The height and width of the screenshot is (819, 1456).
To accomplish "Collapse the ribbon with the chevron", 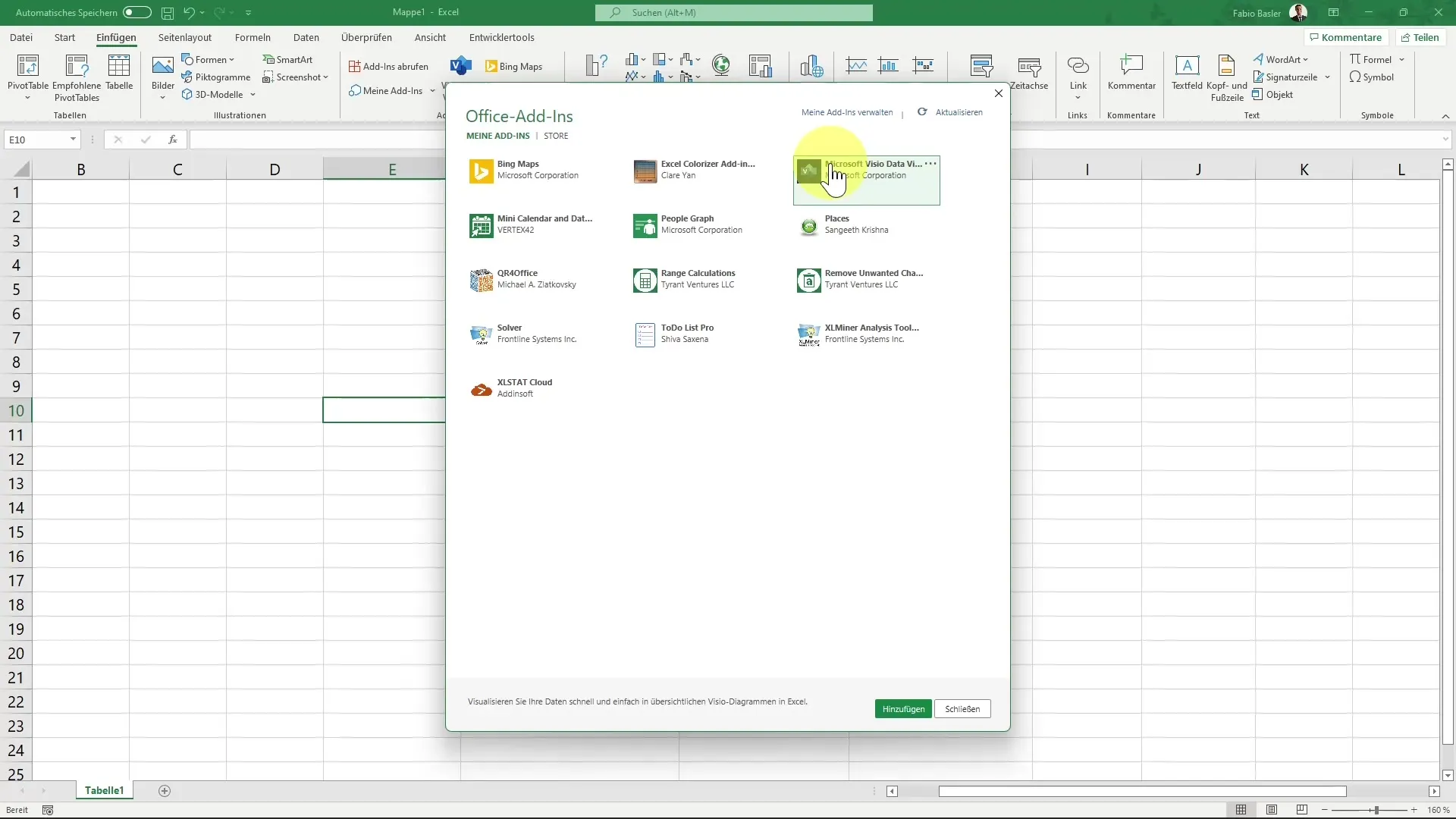I will tap(1445, 115).
